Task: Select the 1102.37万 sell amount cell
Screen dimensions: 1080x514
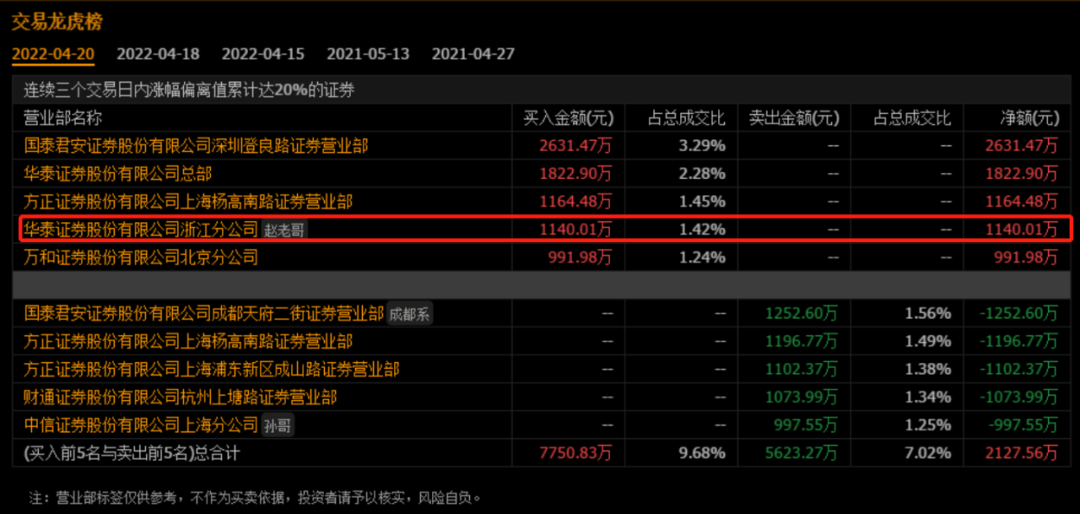Action: point(802,370)
